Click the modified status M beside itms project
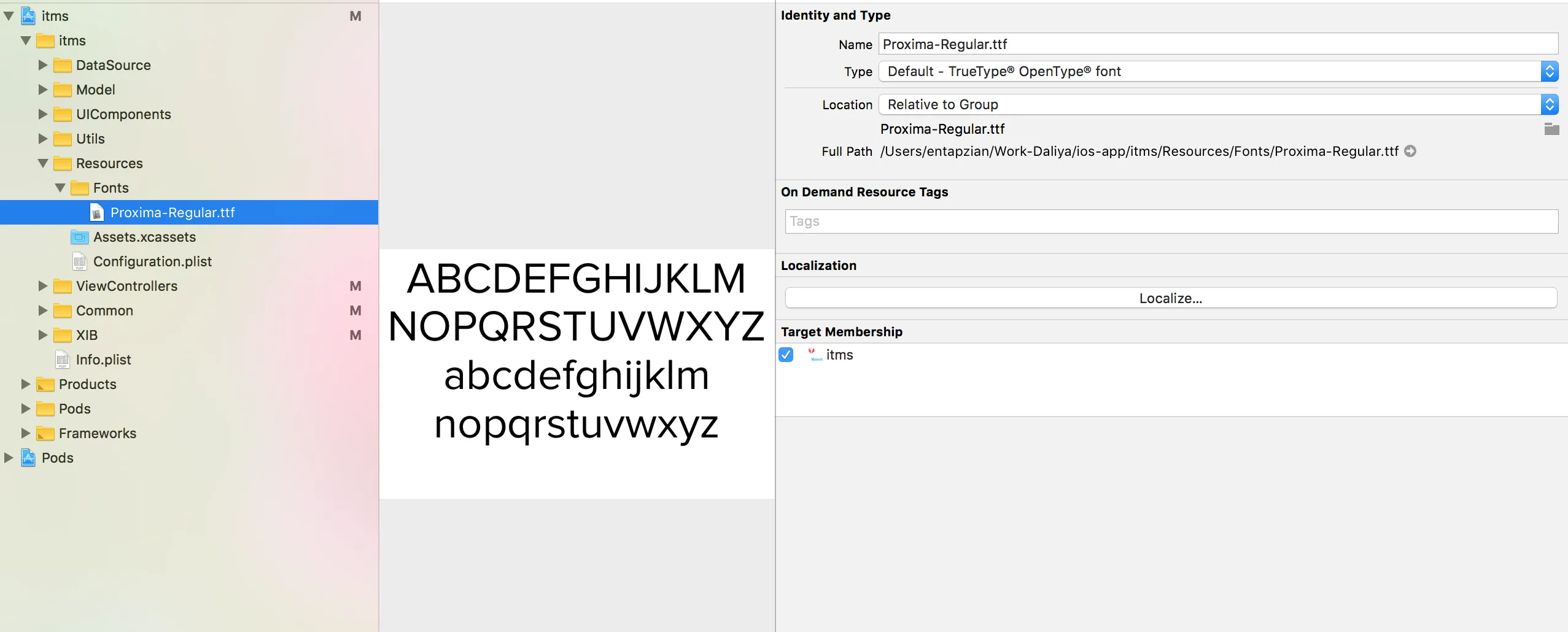This screenshot has height=632, width=1568. [x=355, y=16]
